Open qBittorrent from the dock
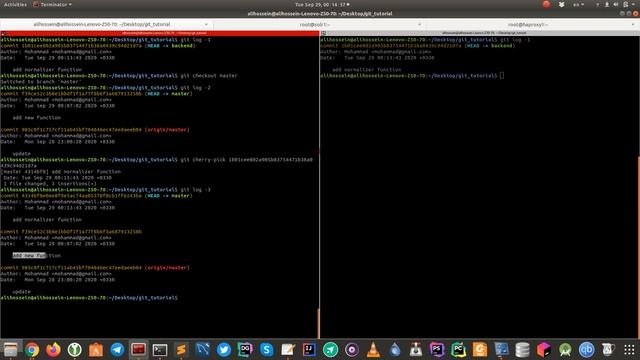640x360 pixels. point(587,350)
